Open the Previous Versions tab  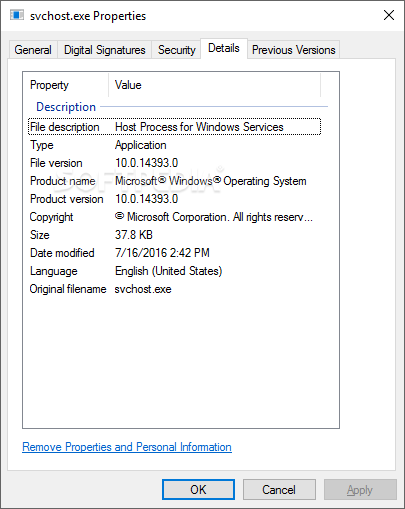point(293,50)
